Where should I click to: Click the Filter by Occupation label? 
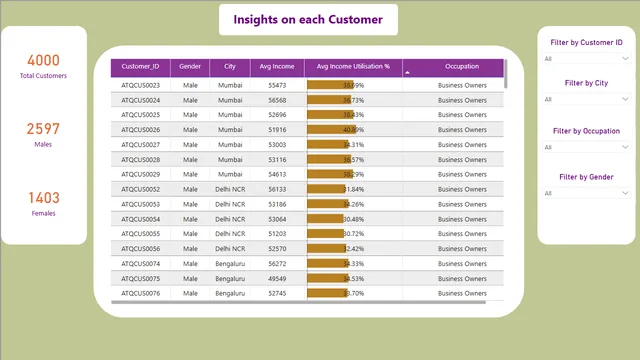(586, 131)
